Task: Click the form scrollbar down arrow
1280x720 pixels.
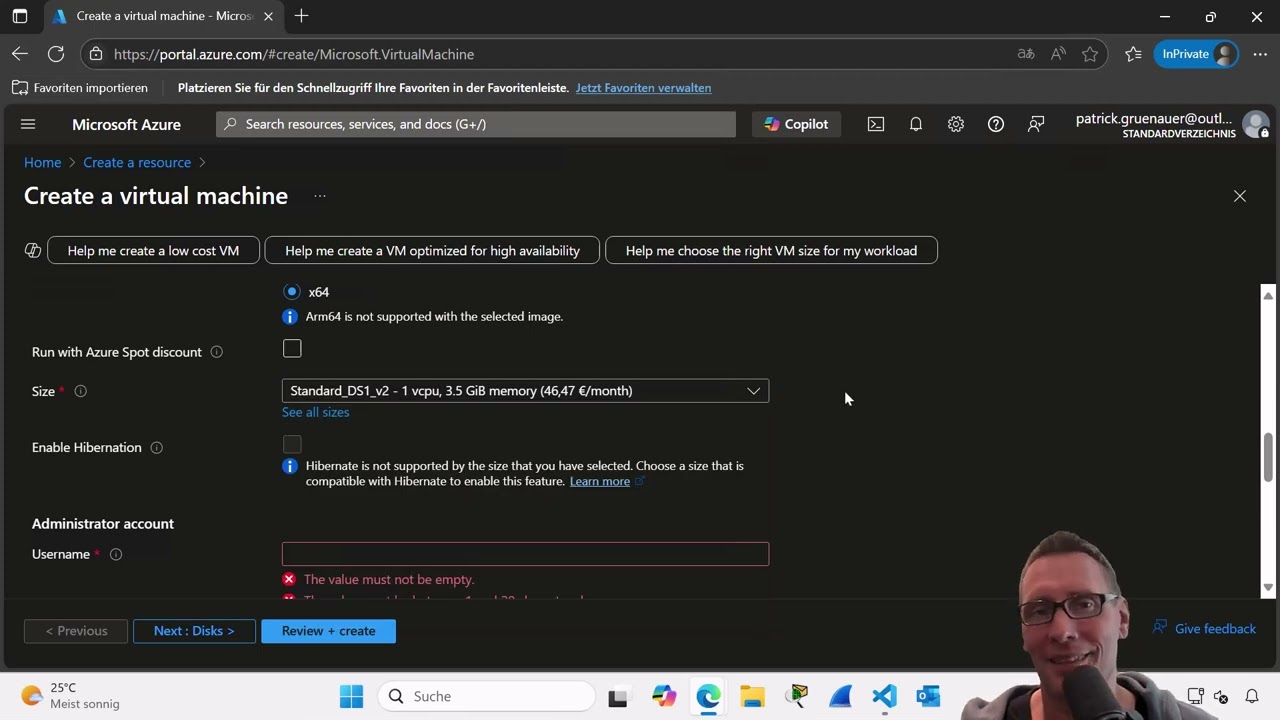Action: tap(1268, 588)
